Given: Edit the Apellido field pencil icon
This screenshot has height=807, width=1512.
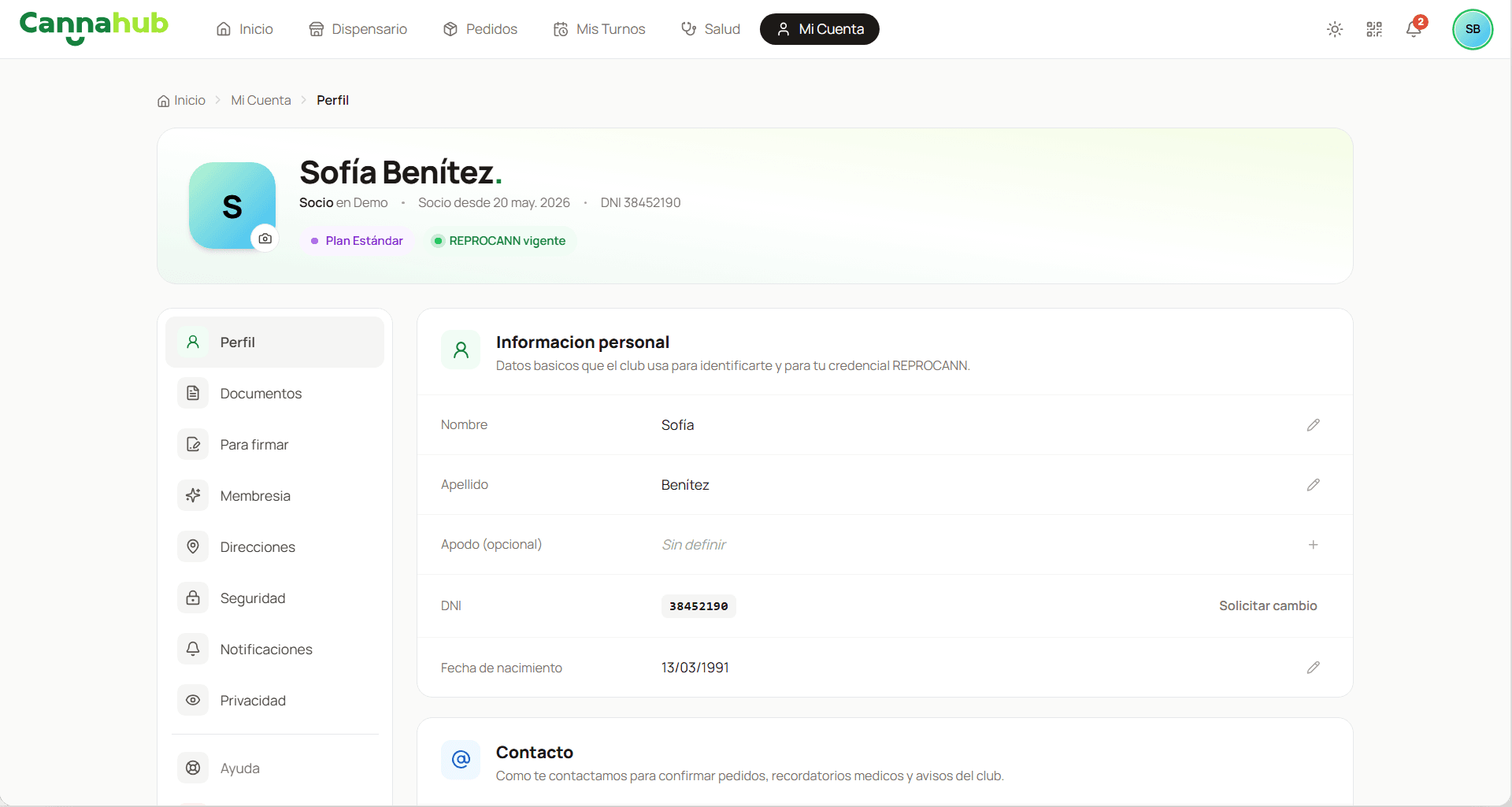Looking at the screenshot, I should (x=1313, y=485).
